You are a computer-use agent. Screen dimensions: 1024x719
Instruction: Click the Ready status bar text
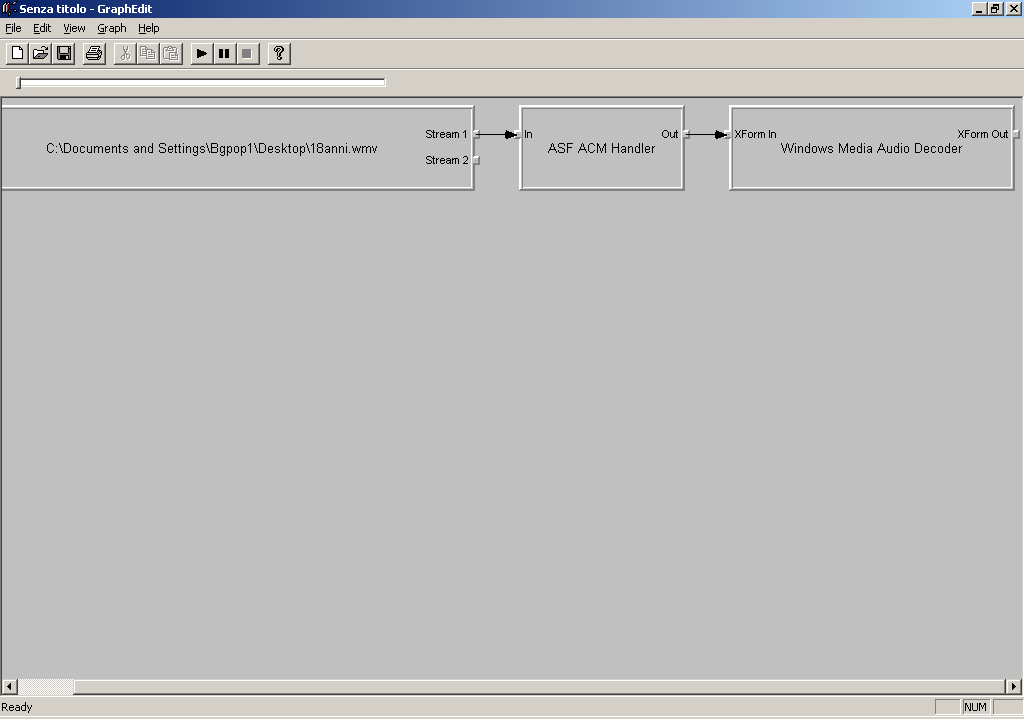tap(16, 707)
